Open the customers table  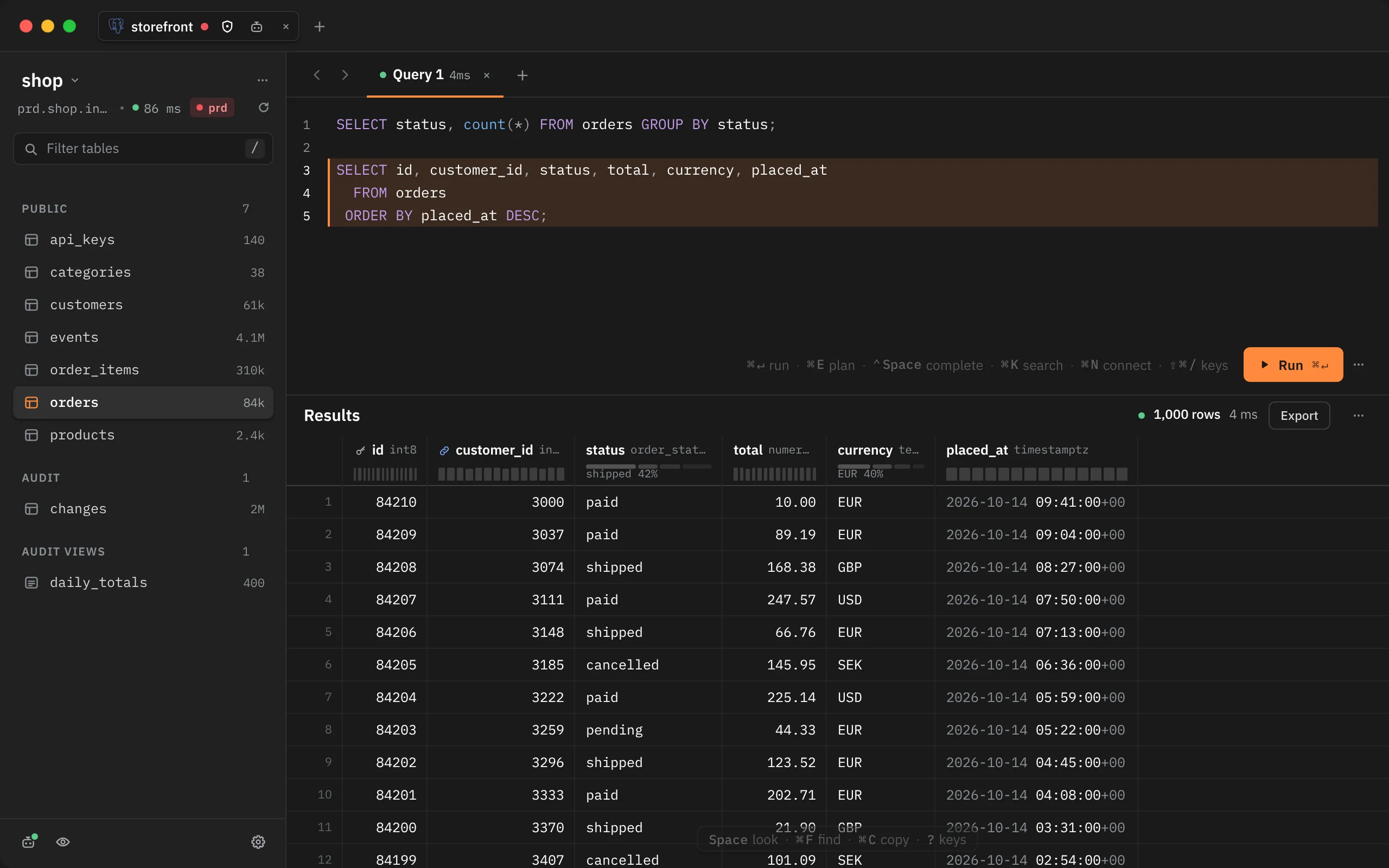tap(143, 305)
